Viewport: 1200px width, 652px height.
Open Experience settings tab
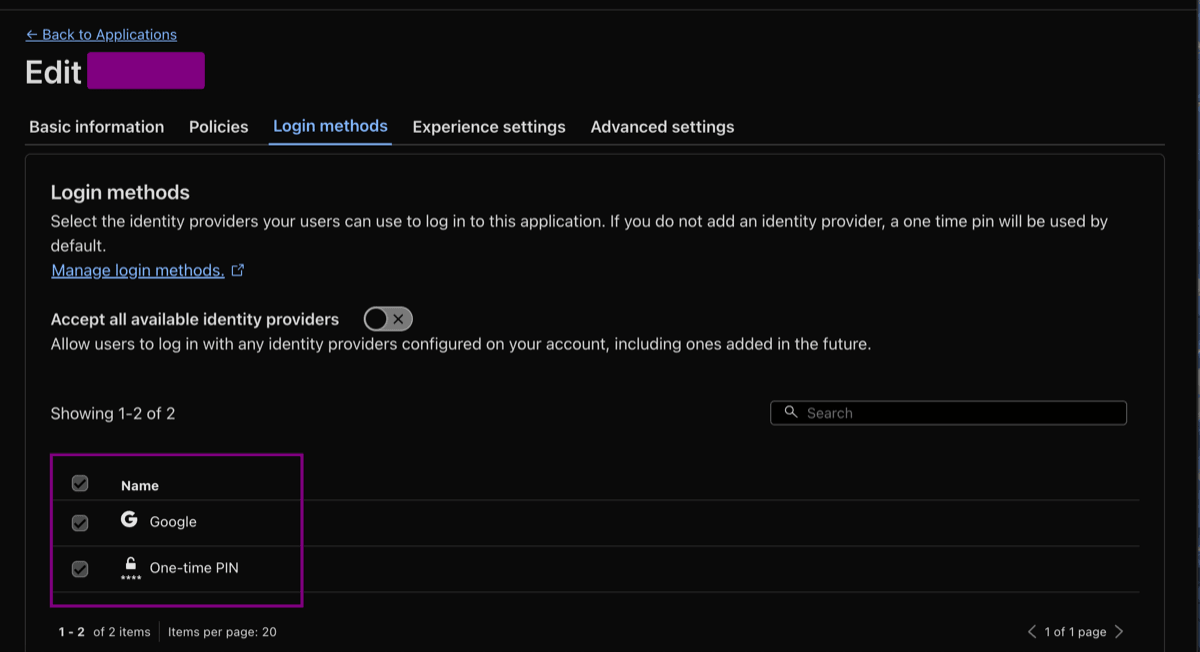489,127
